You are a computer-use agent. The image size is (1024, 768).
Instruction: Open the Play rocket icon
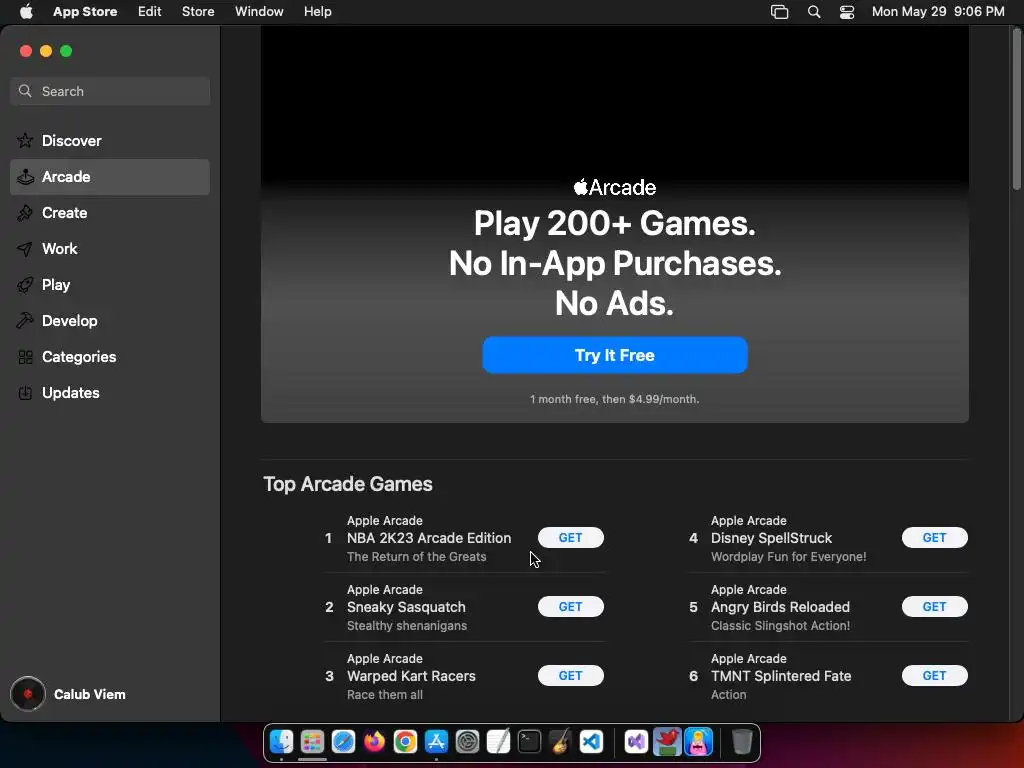click(25, 285)
